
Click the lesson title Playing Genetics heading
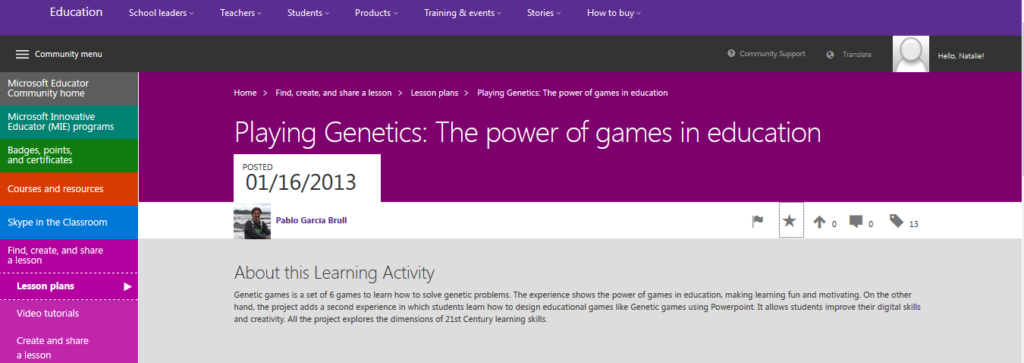coord(527,133)
